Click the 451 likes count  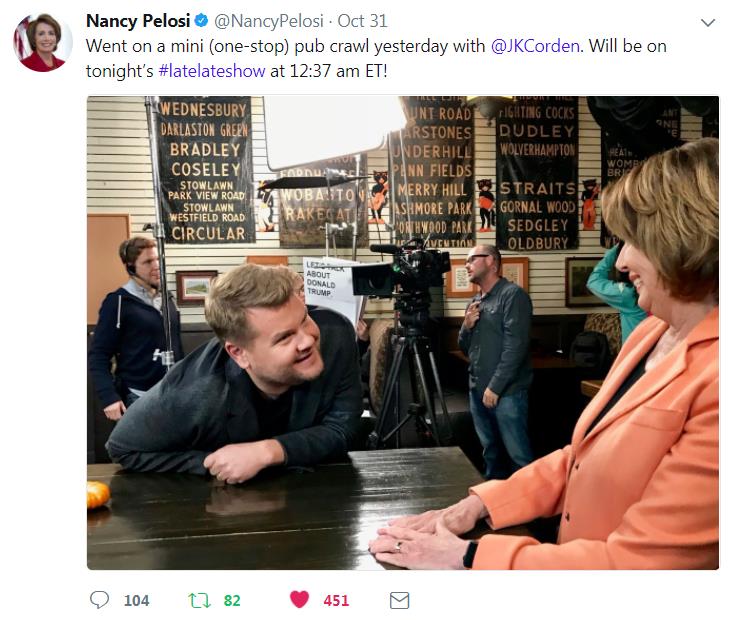[x=336, y=600]
